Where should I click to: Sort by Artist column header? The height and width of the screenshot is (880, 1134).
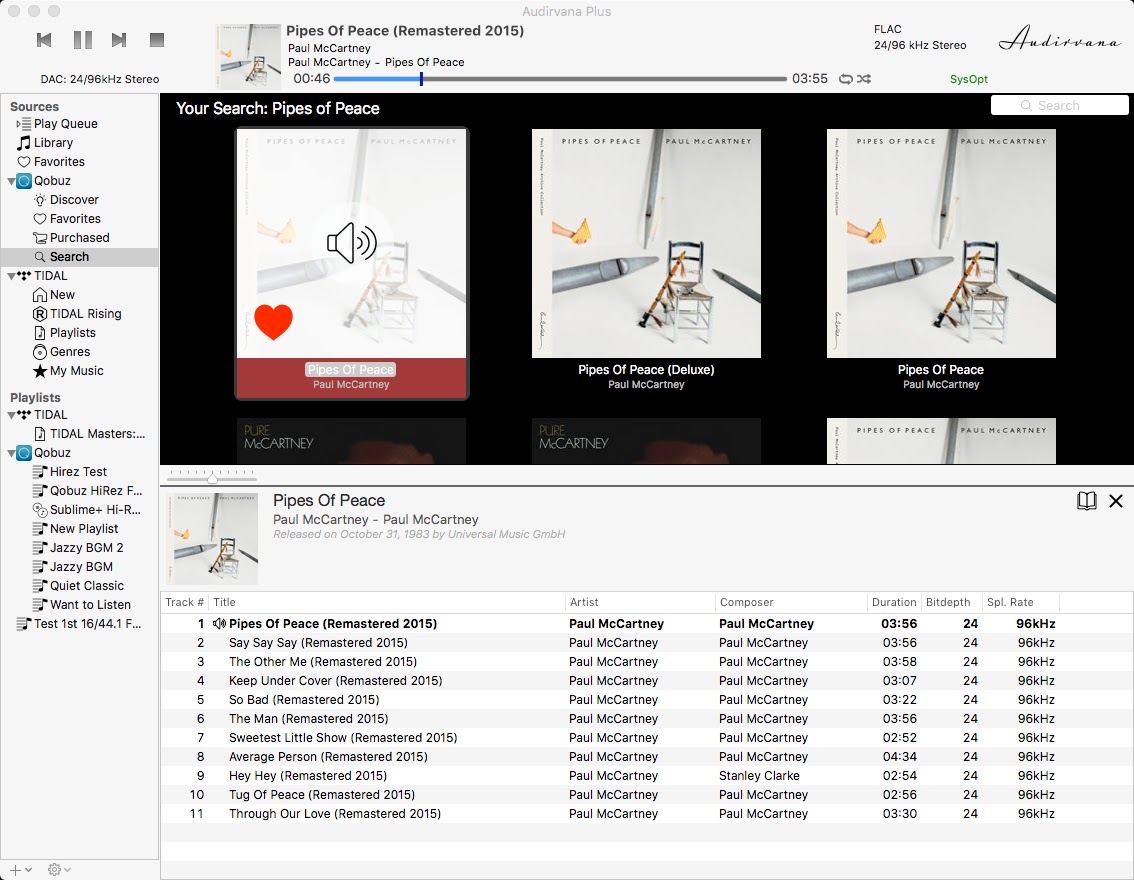point(640,602)
